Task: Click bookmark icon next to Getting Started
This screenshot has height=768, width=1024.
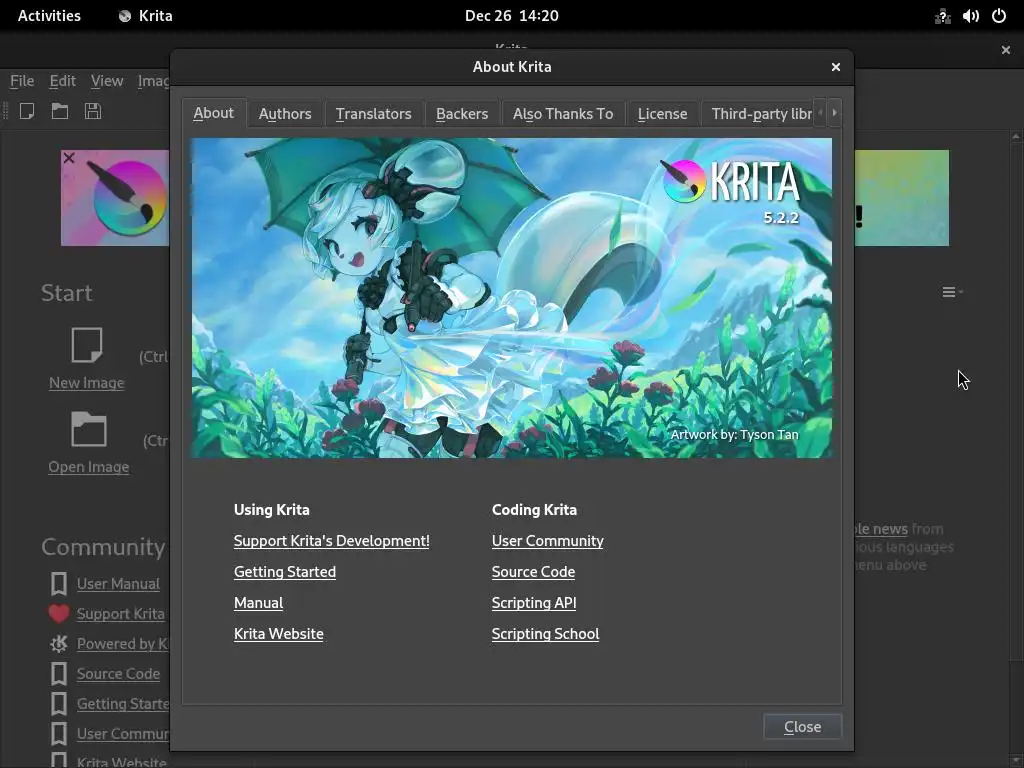Action: pos(59,704)
